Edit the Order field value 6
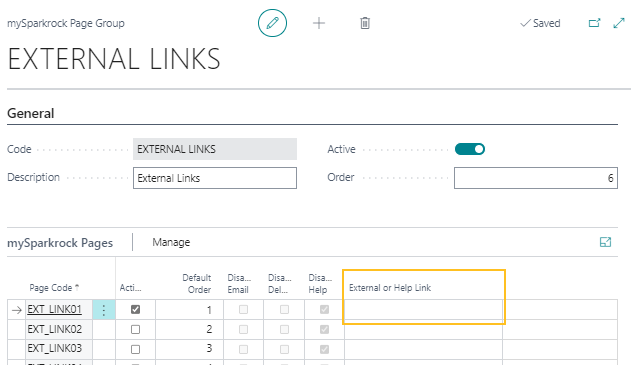Viewport: 639px width, 365px height. (x=536, y=178)
